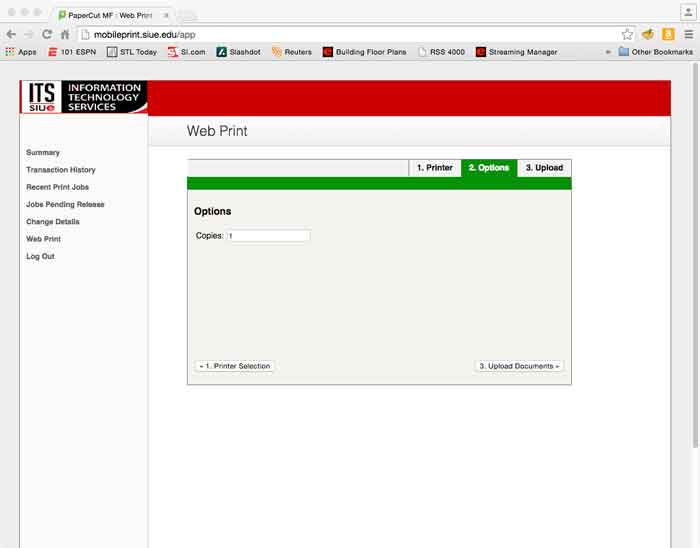Click the 3. Upload Documents button
The image size is (700, 548).
point(519,366)
